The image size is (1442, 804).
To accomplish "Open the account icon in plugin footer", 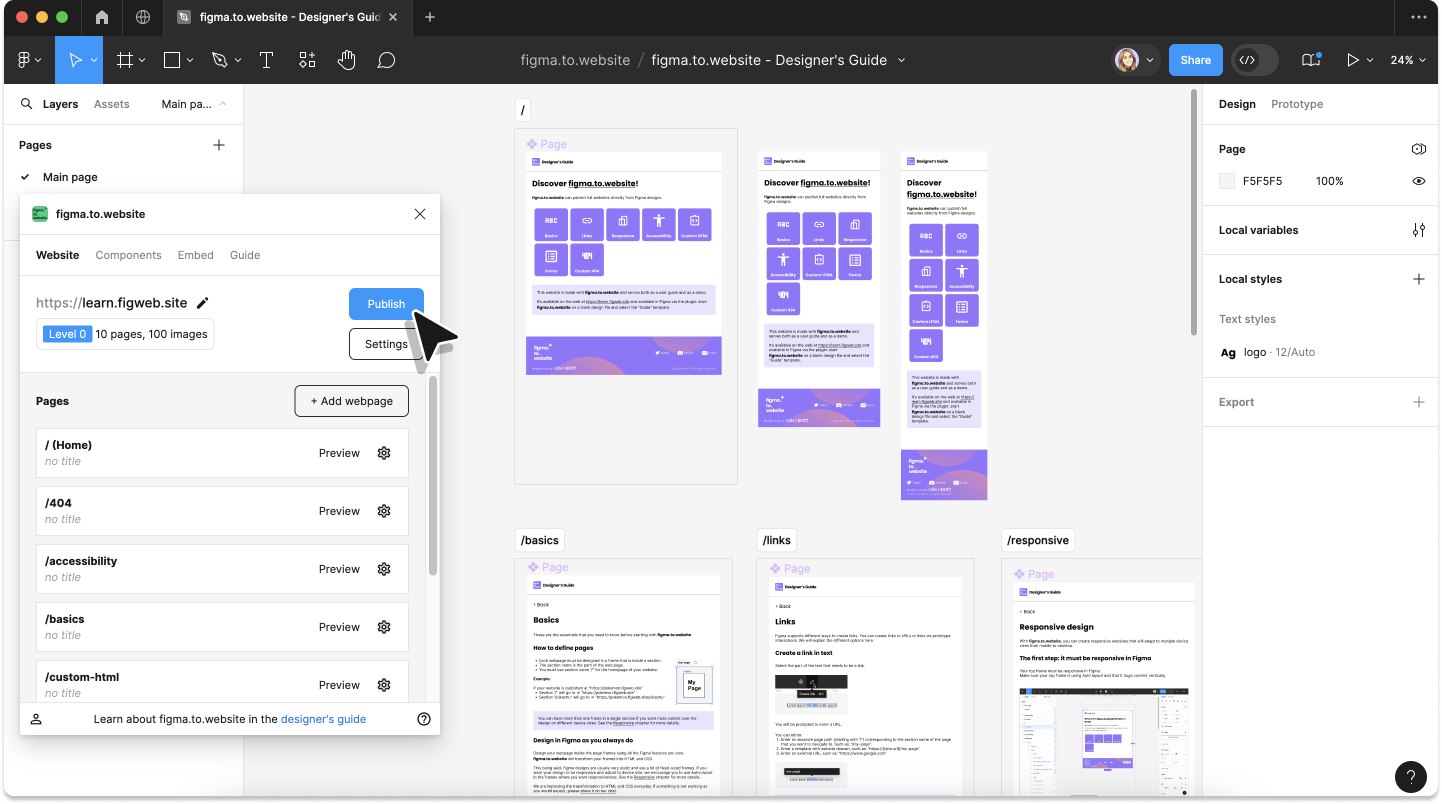I will pos(36,719).
